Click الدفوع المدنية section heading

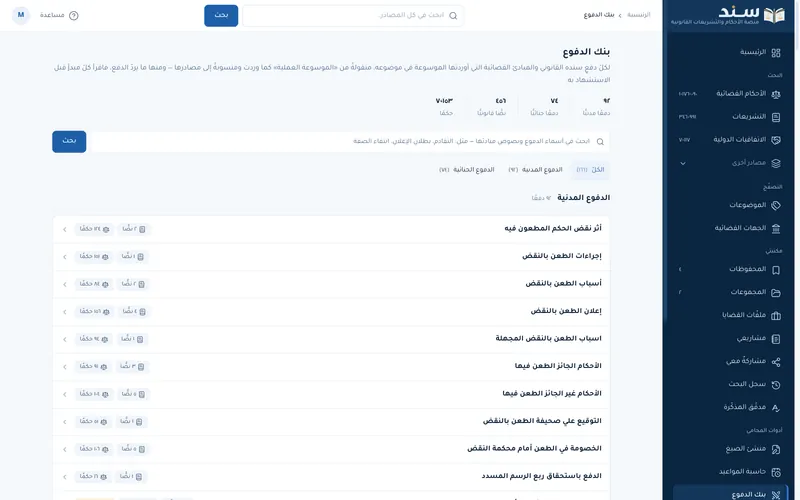coord(583,198)
